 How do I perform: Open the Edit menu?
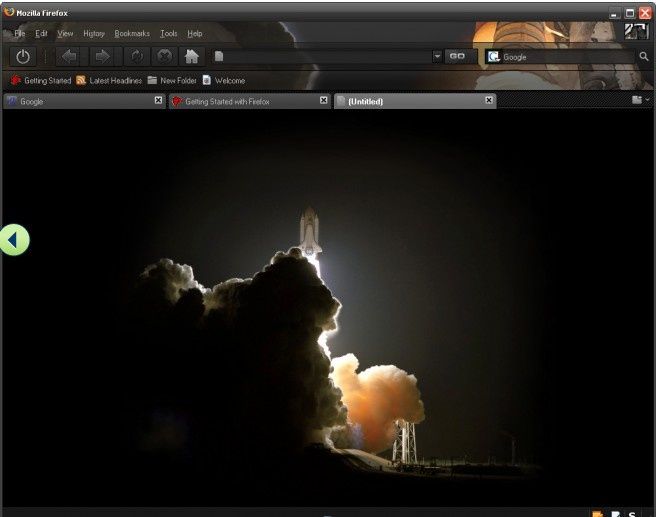point(41,33)
